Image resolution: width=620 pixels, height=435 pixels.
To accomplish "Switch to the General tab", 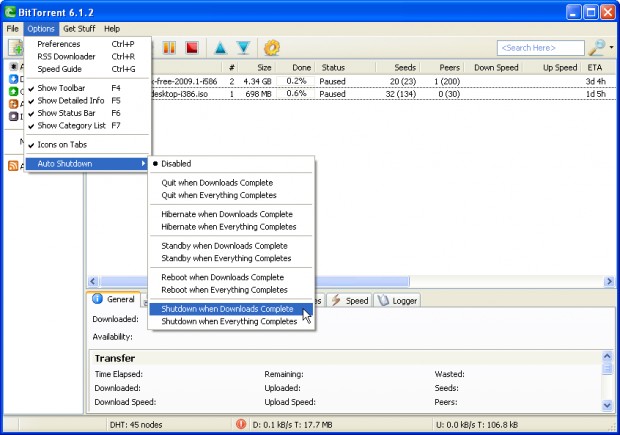I will point(113,299).
